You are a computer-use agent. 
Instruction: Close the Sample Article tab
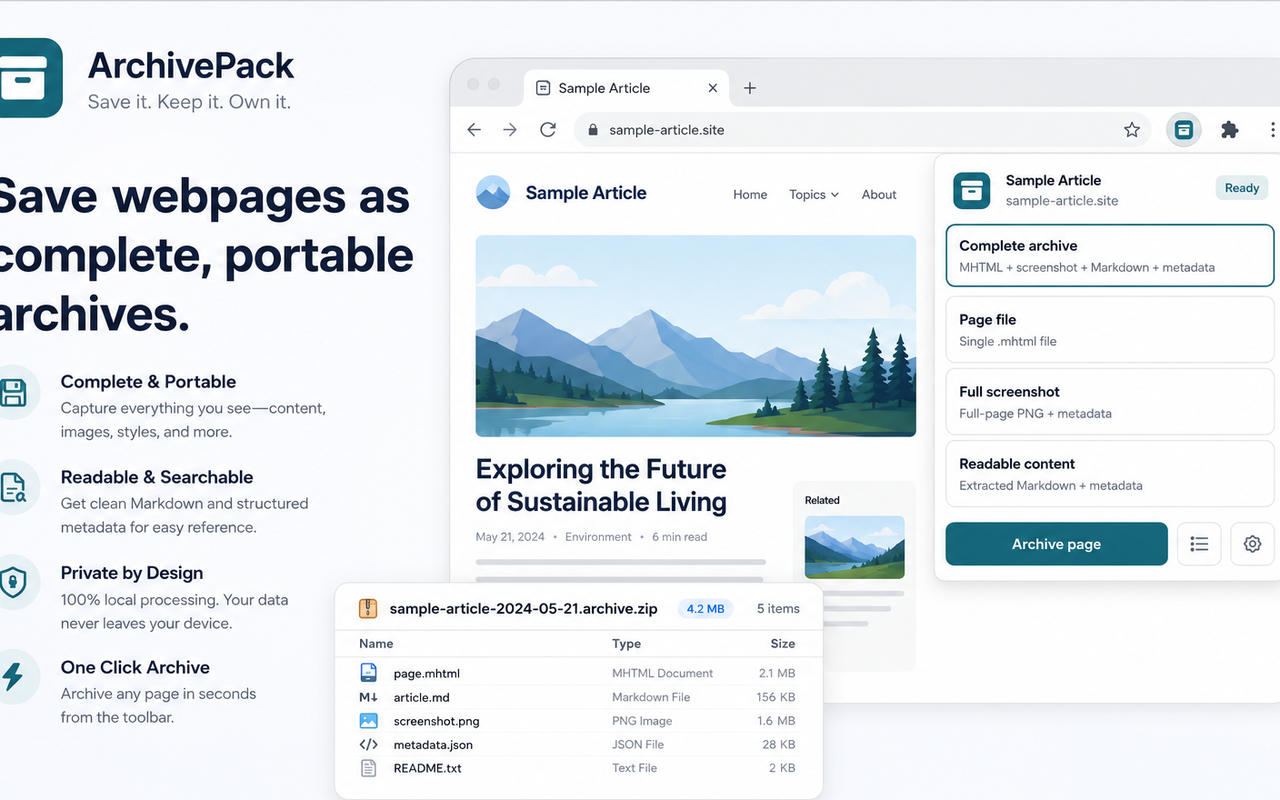click(713, 88)
